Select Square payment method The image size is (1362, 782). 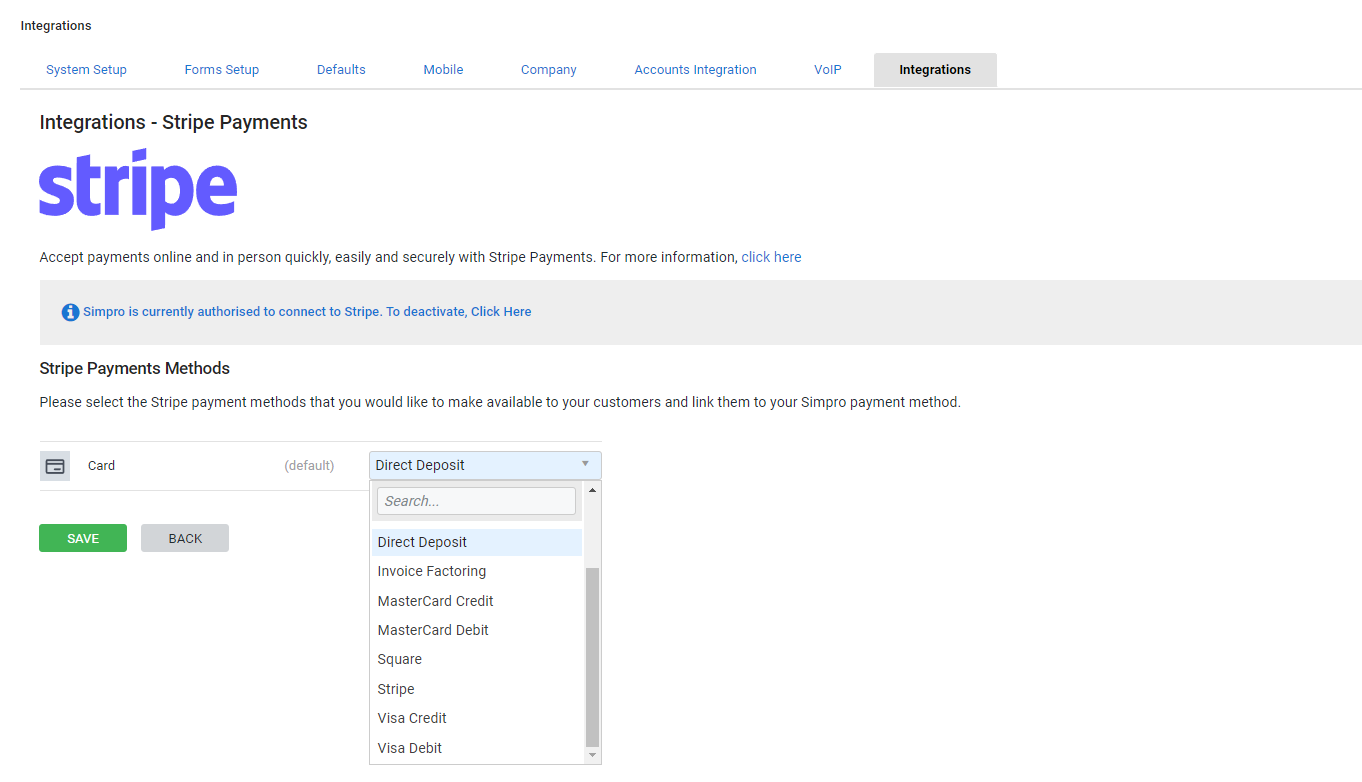click(476, 659)
